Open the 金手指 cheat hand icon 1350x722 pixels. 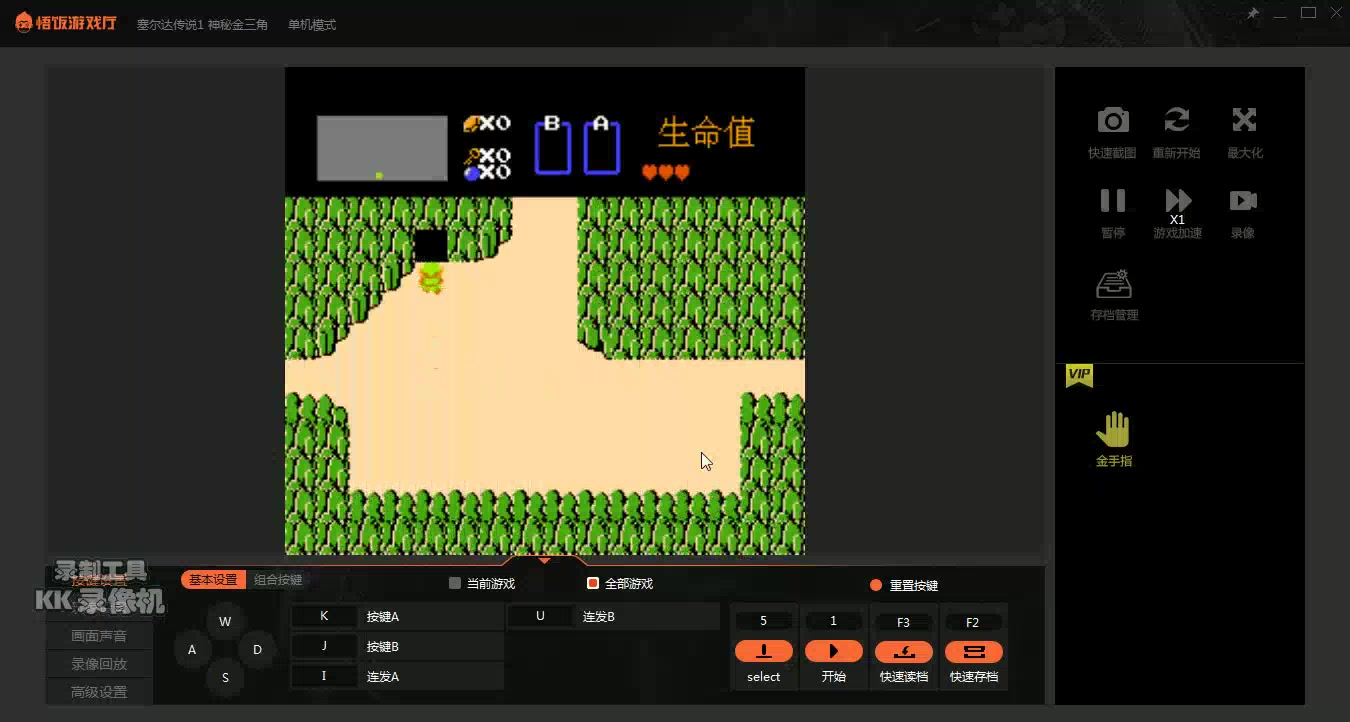pos(1113,431)
